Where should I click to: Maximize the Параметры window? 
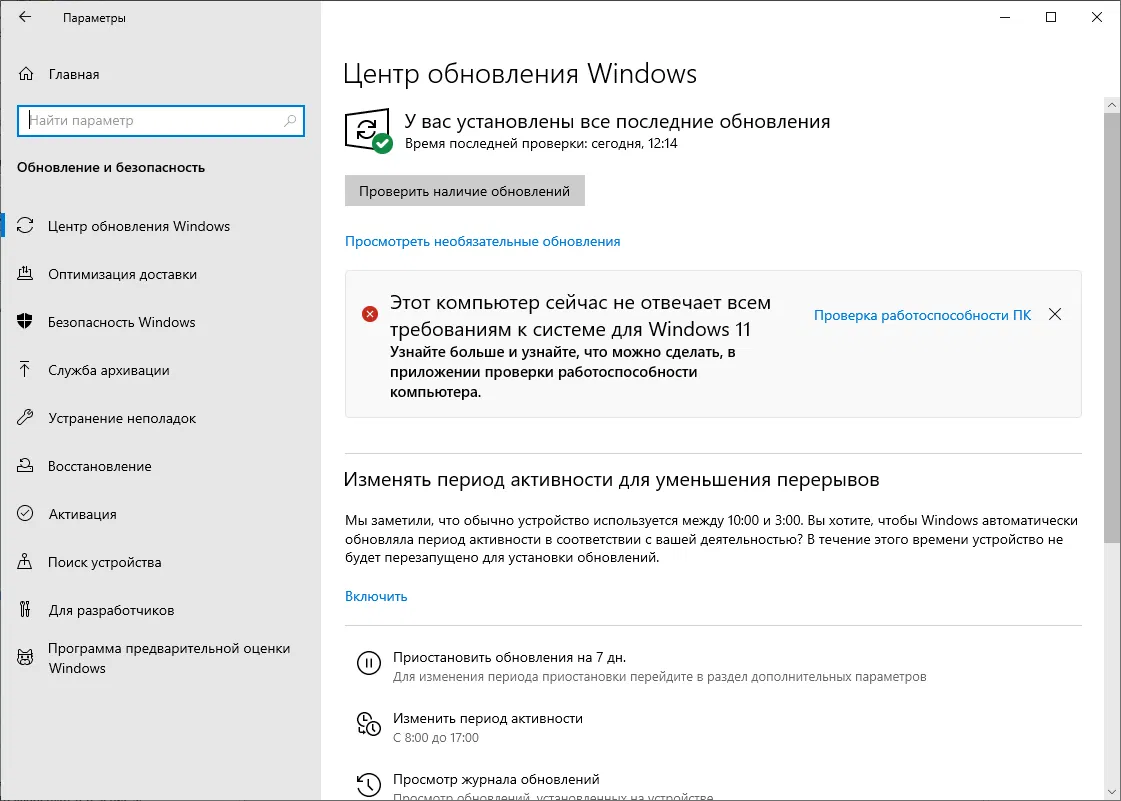pos(1051,17)
